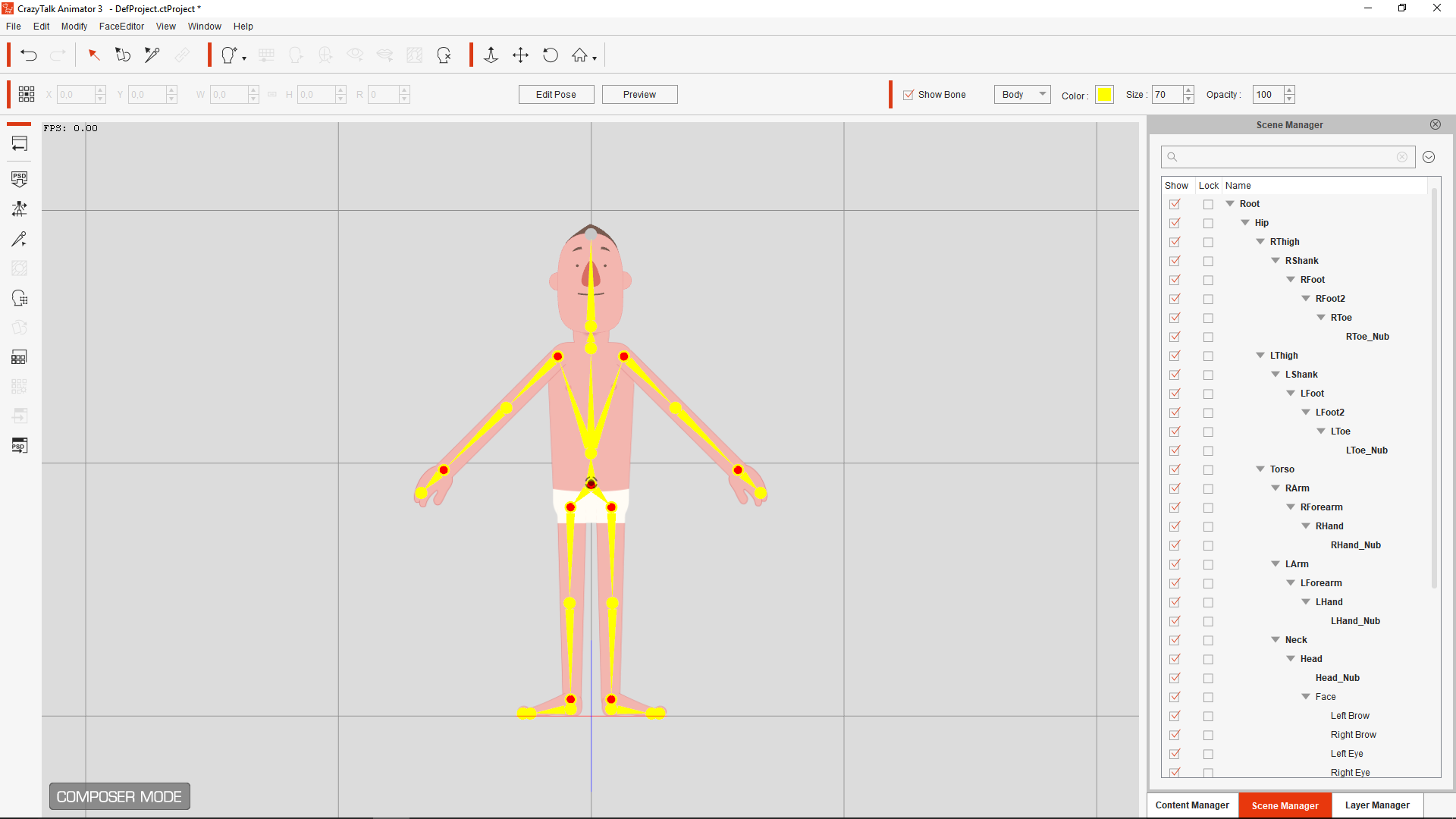The height and width of the screenshot is (819, 1456).
Task: Toggle Lock checkbox for Hip row
Action: (1208, 223)
